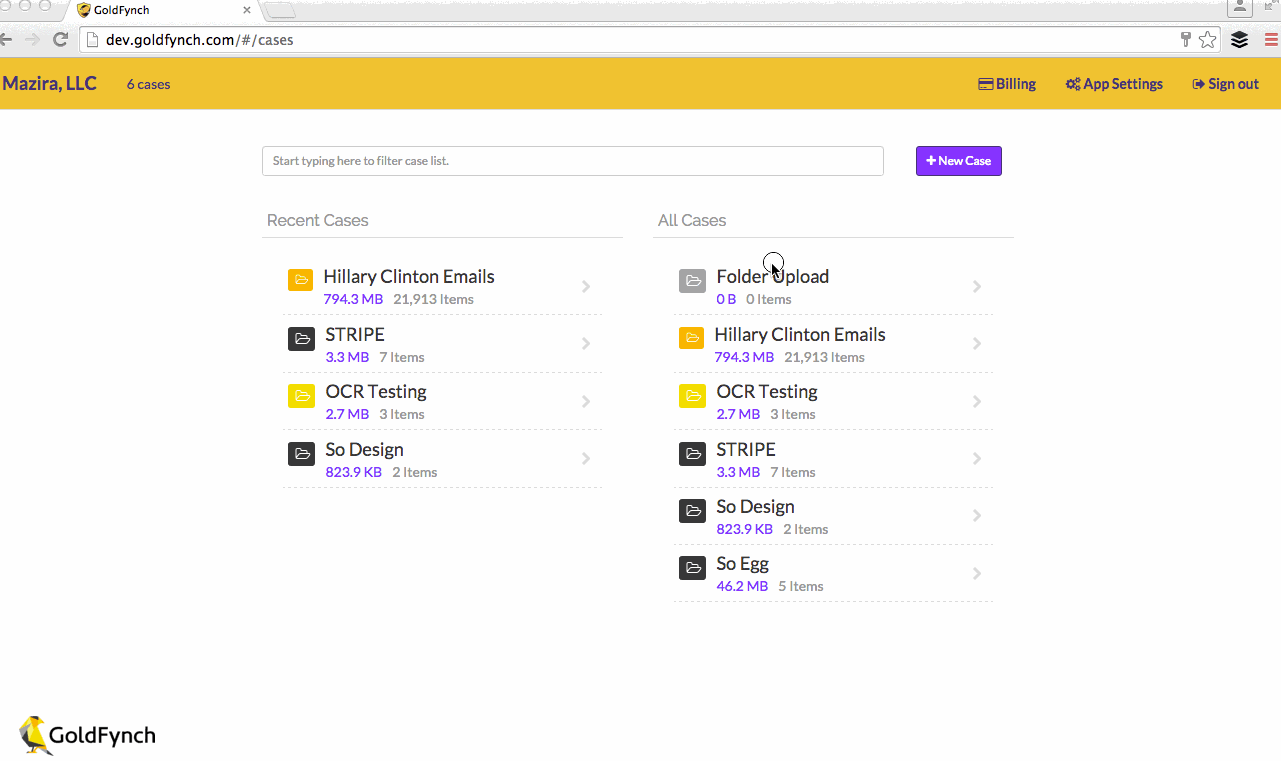Open App Settings in the top bar
The width and height of the screenshot is (1281, 761).
coord(1114,84)
